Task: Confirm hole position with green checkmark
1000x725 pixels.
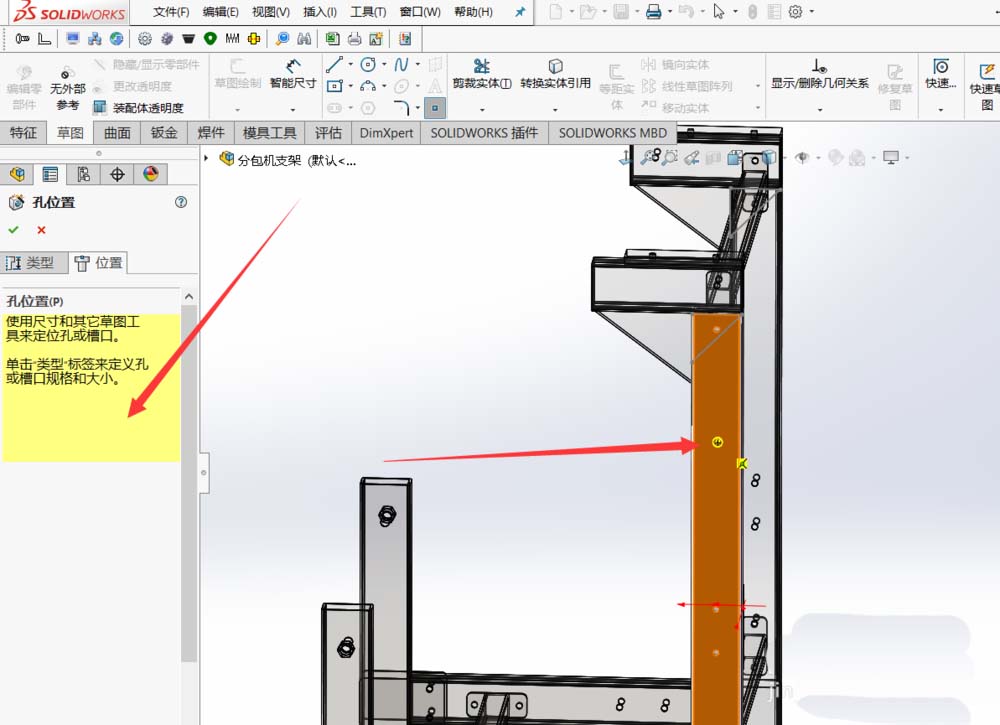Action: pos(13,230)
